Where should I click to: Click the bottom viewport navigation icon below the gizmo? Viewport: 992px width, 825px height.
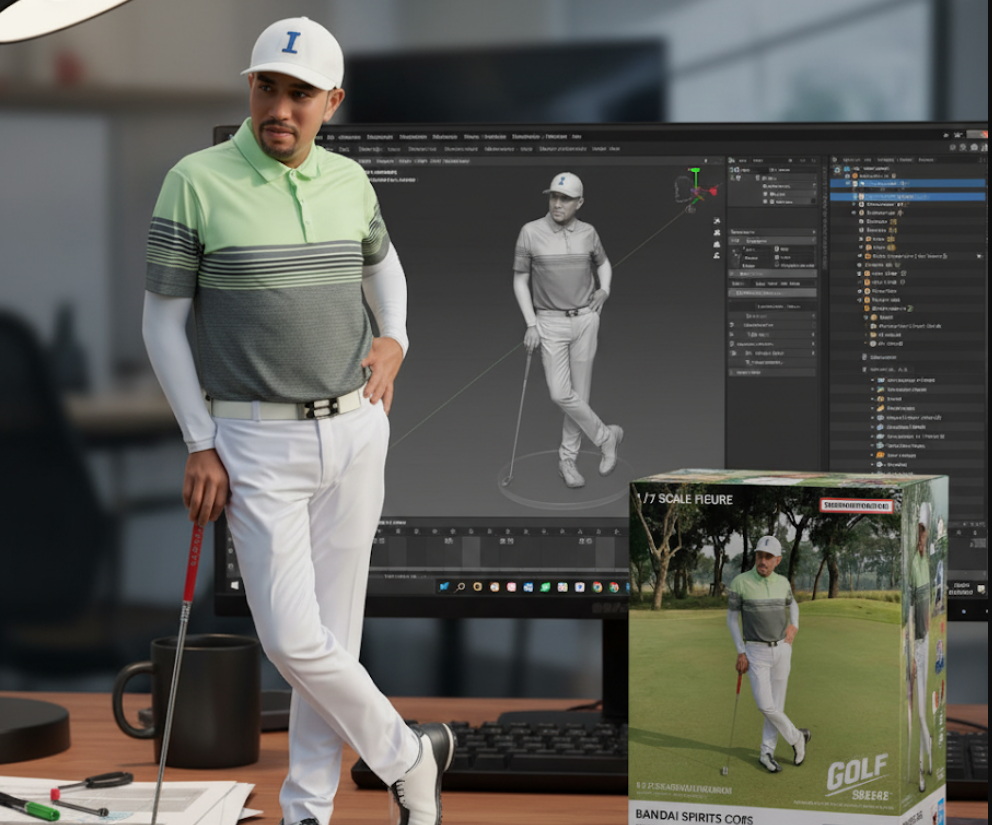click(717, 256)
